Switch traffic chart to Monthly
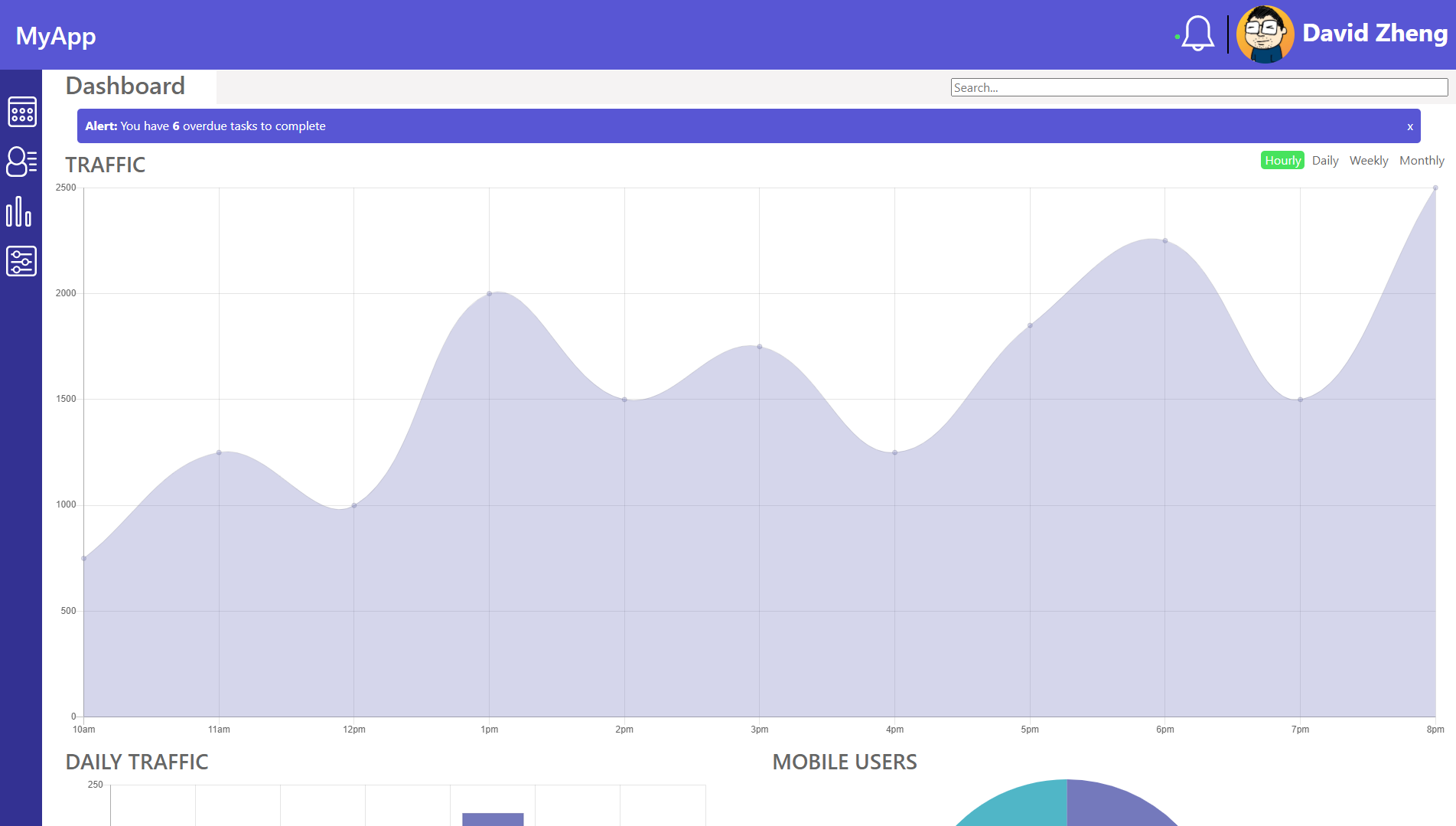The height and width of the screenshot is (826, 1456). (1422, 160)
